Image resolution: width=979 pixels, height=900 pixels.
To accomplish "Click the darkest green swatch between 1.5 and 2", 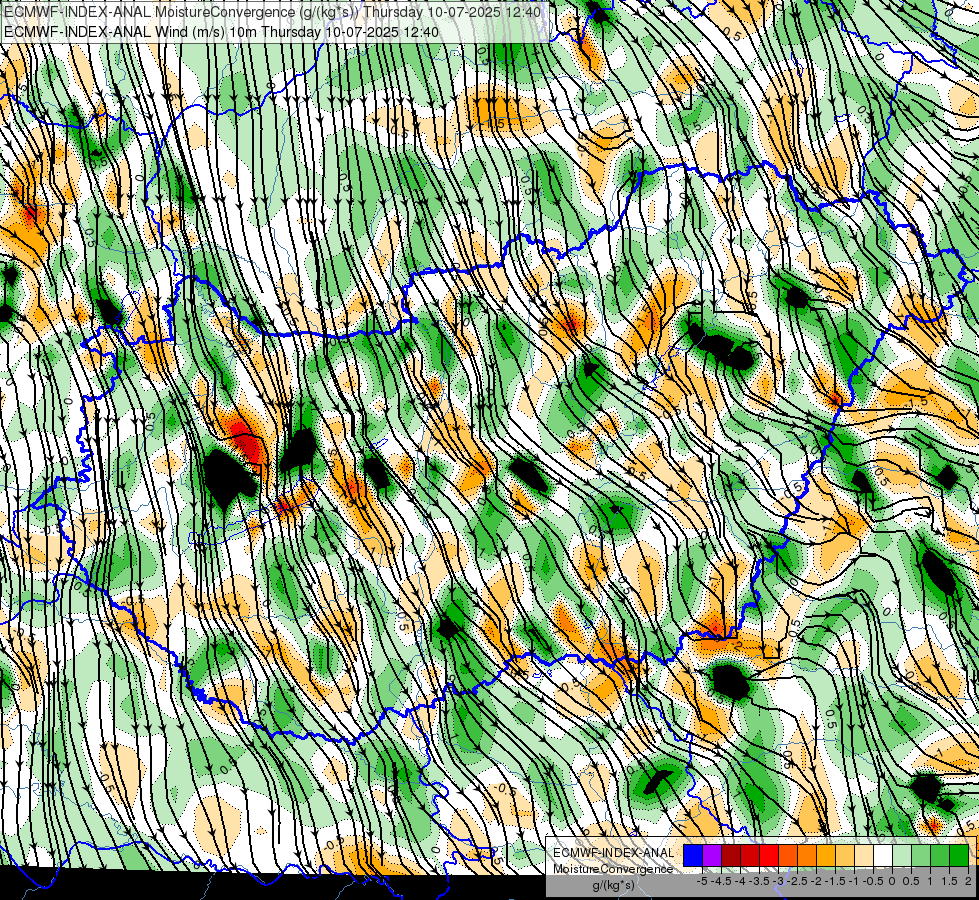I will pyautogui.click(x=959, y=855).
